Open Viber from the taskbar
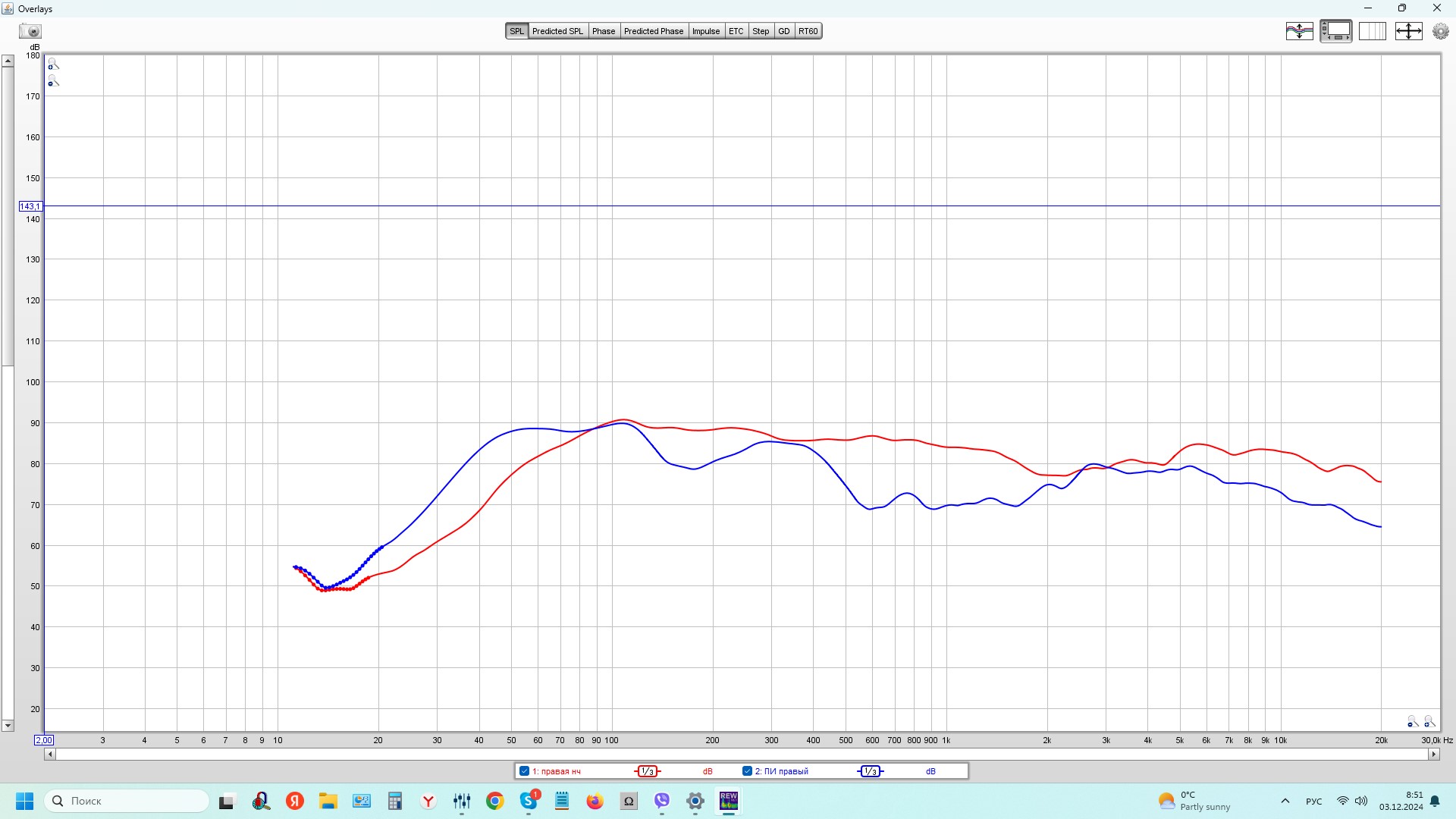1456x819 pixels. pos(662,801)
